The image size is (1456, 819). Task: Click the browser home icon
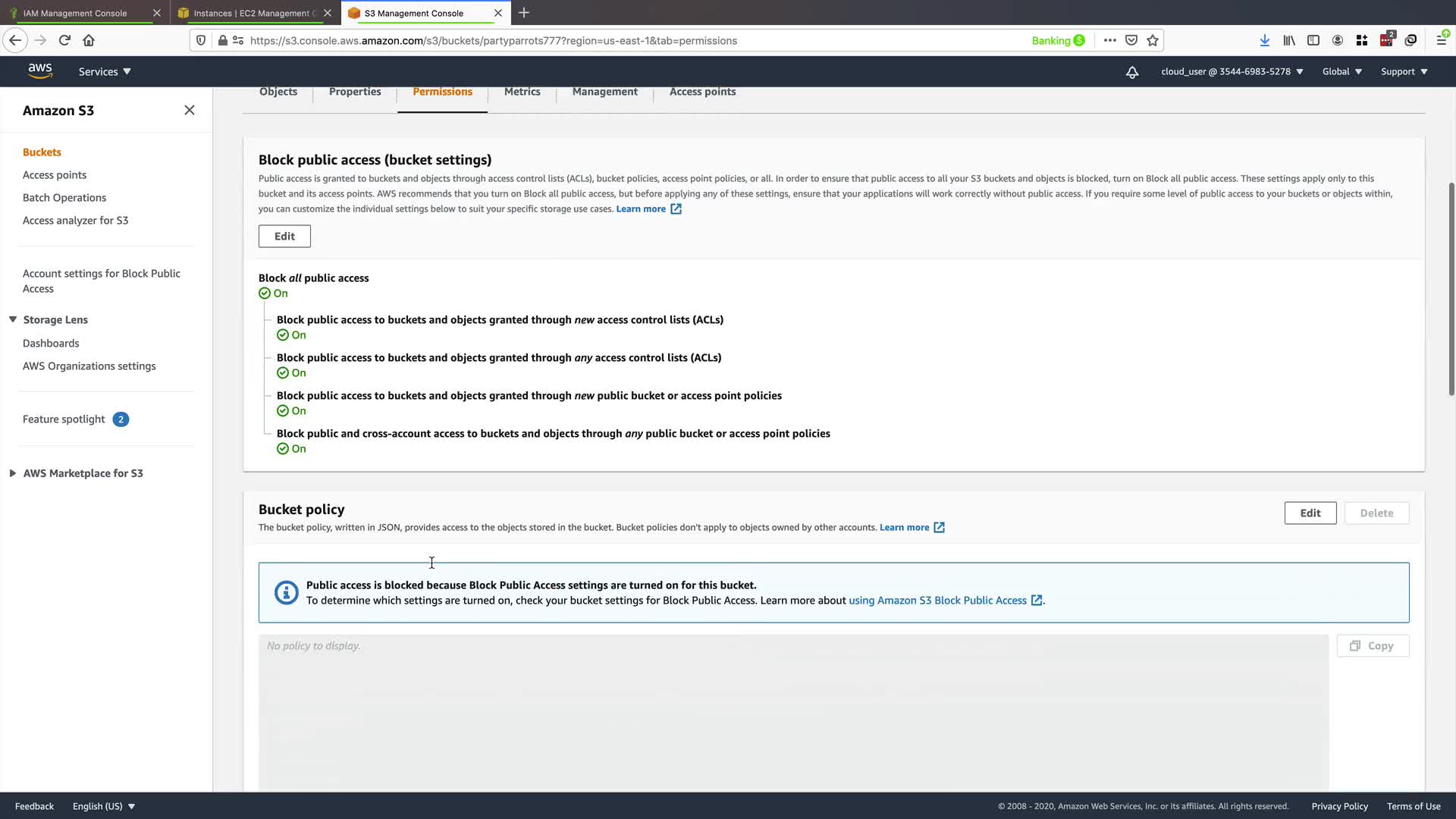(x=89, y=40)
